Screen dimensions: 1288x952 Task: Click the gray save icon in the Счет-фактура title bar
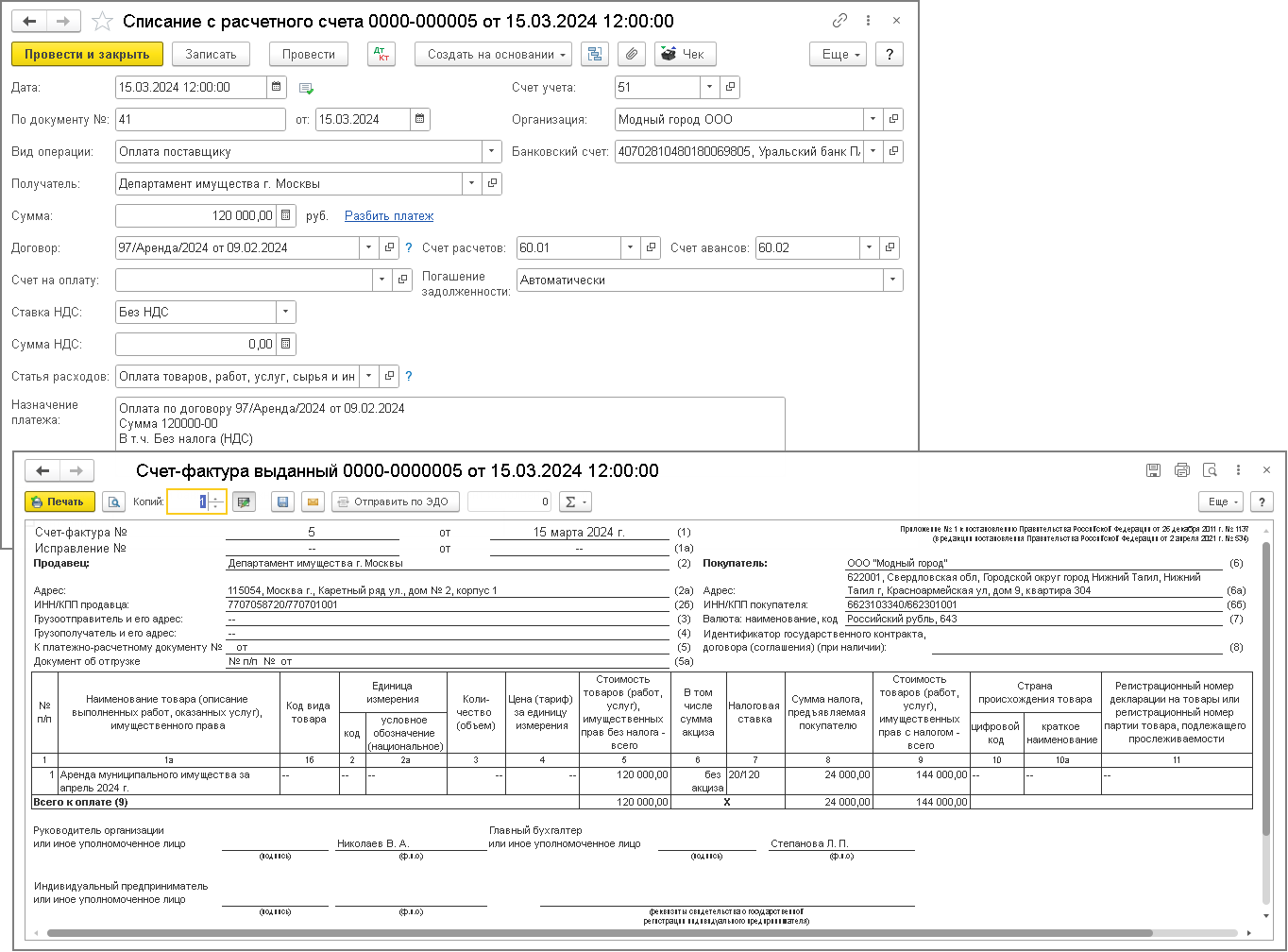tap(1153, 470)
